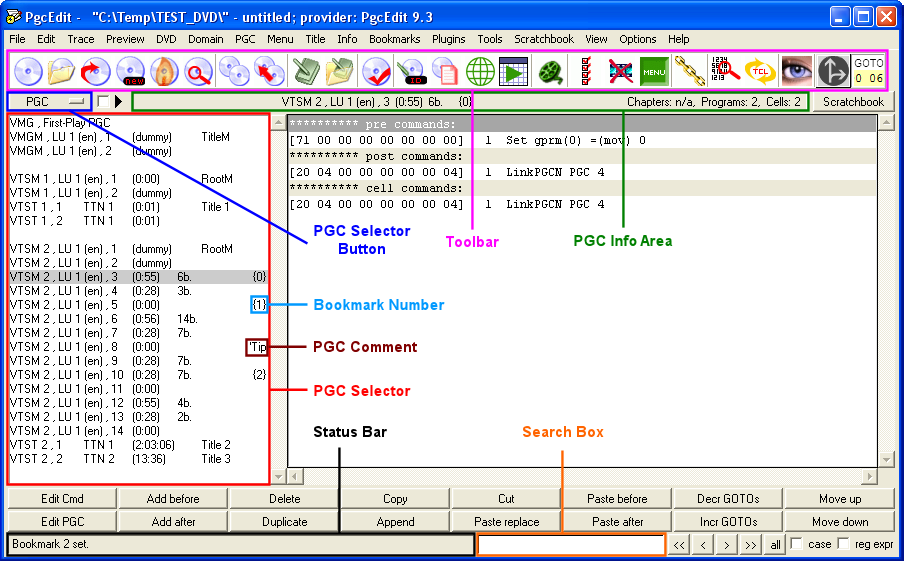Click the disc with red magnifier icon
Screen dimensions: 904x561
click(x=198, y=71)
